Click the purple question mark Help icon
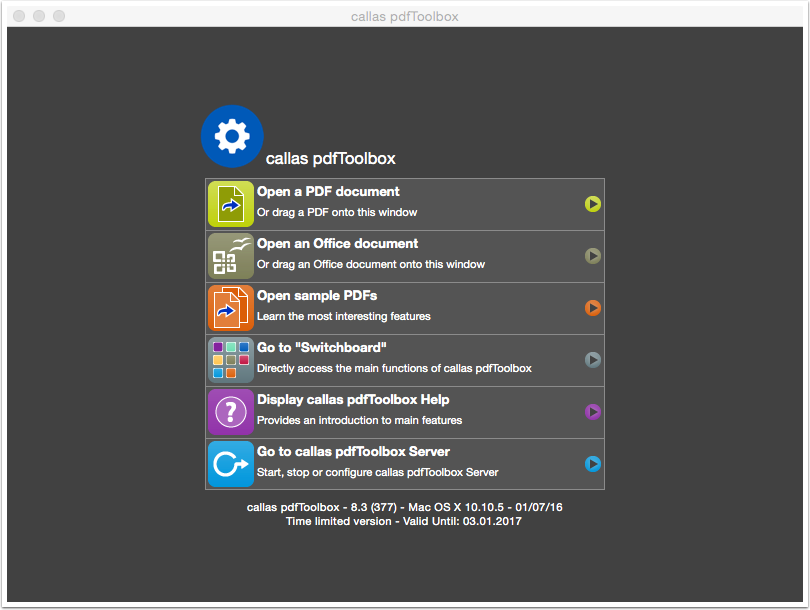This screenshot has width=810, height=610. pos(230,412)
